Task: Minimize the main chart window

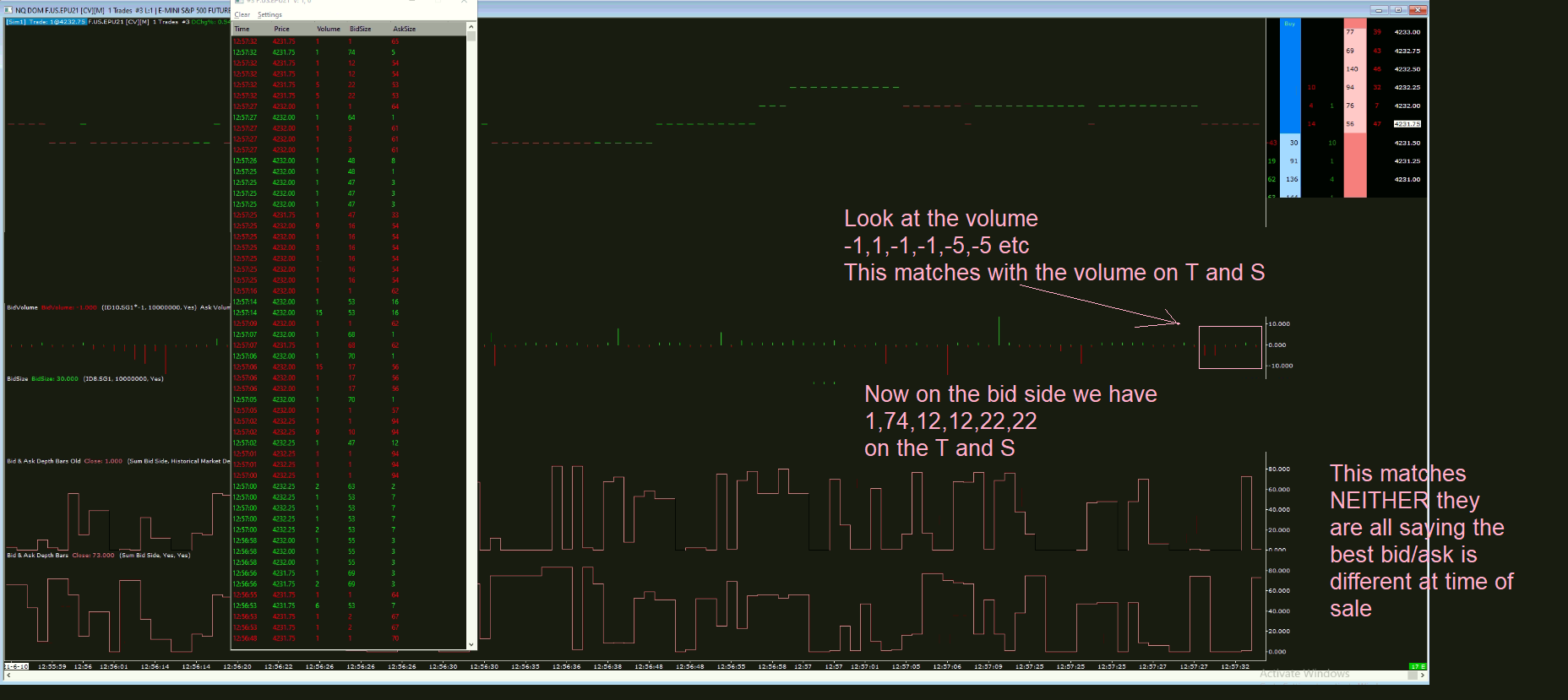Action: [1380, 10]
